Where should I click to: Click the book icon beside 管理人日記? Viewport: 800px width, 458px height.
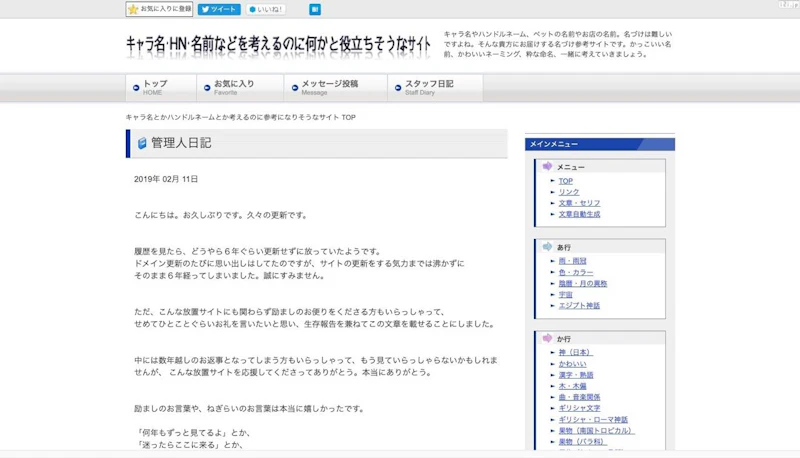coord(142,143)
